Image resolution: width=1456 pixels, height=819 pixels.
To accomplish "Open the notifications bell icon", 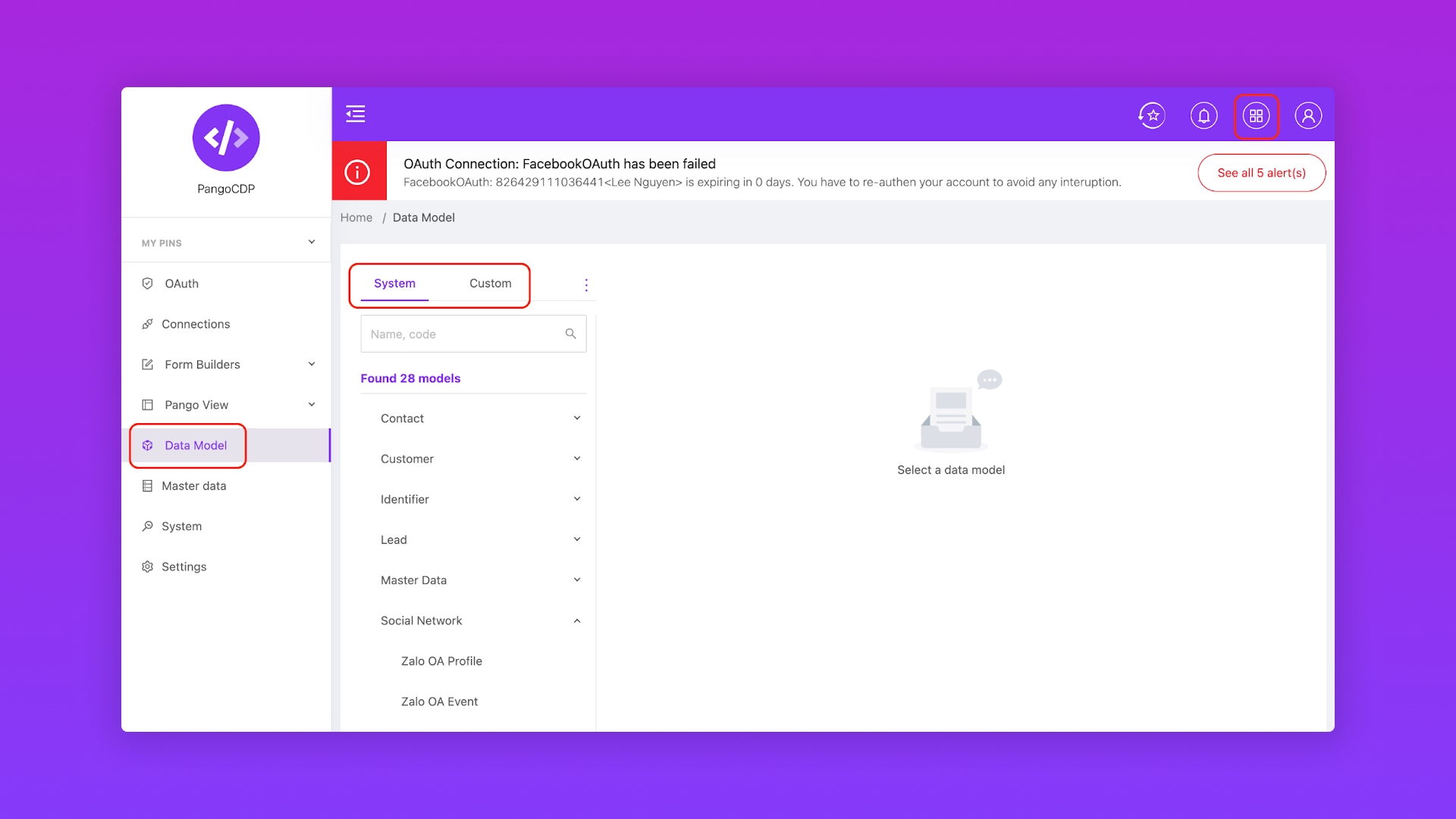I will tap(1203, 115).
